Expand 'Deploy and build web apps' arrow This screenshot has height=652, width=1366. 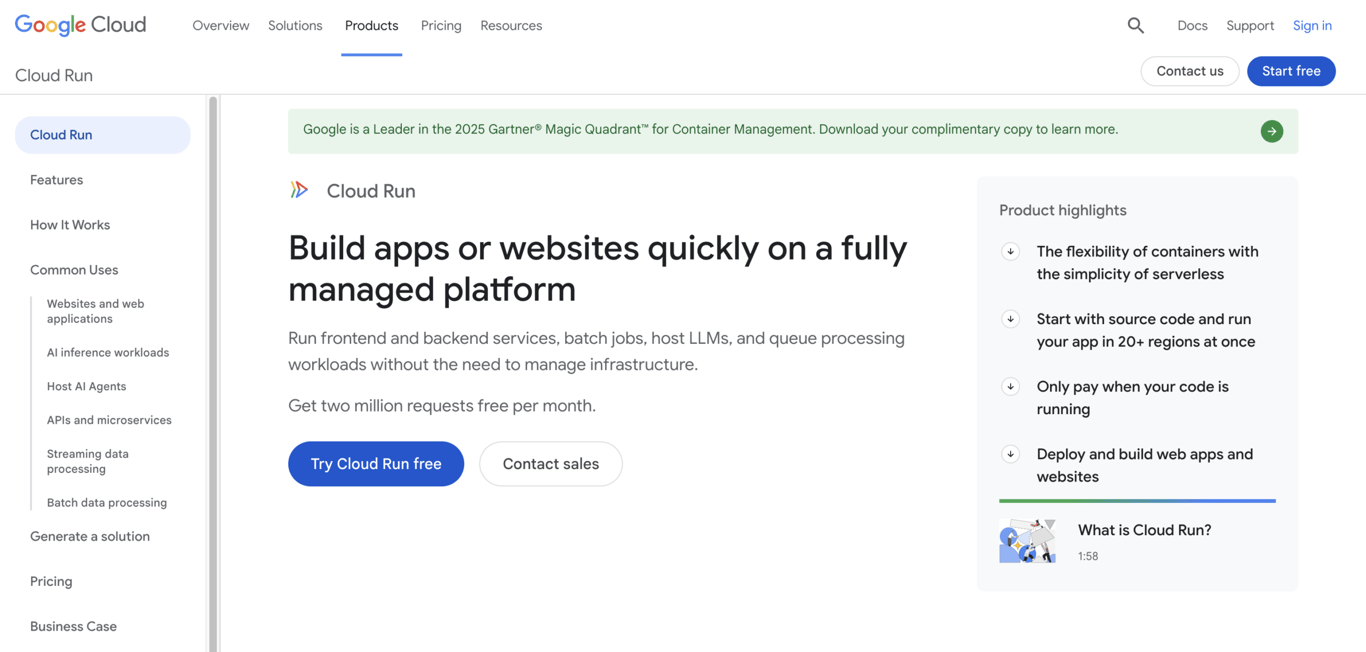[x=1010, y=454]
